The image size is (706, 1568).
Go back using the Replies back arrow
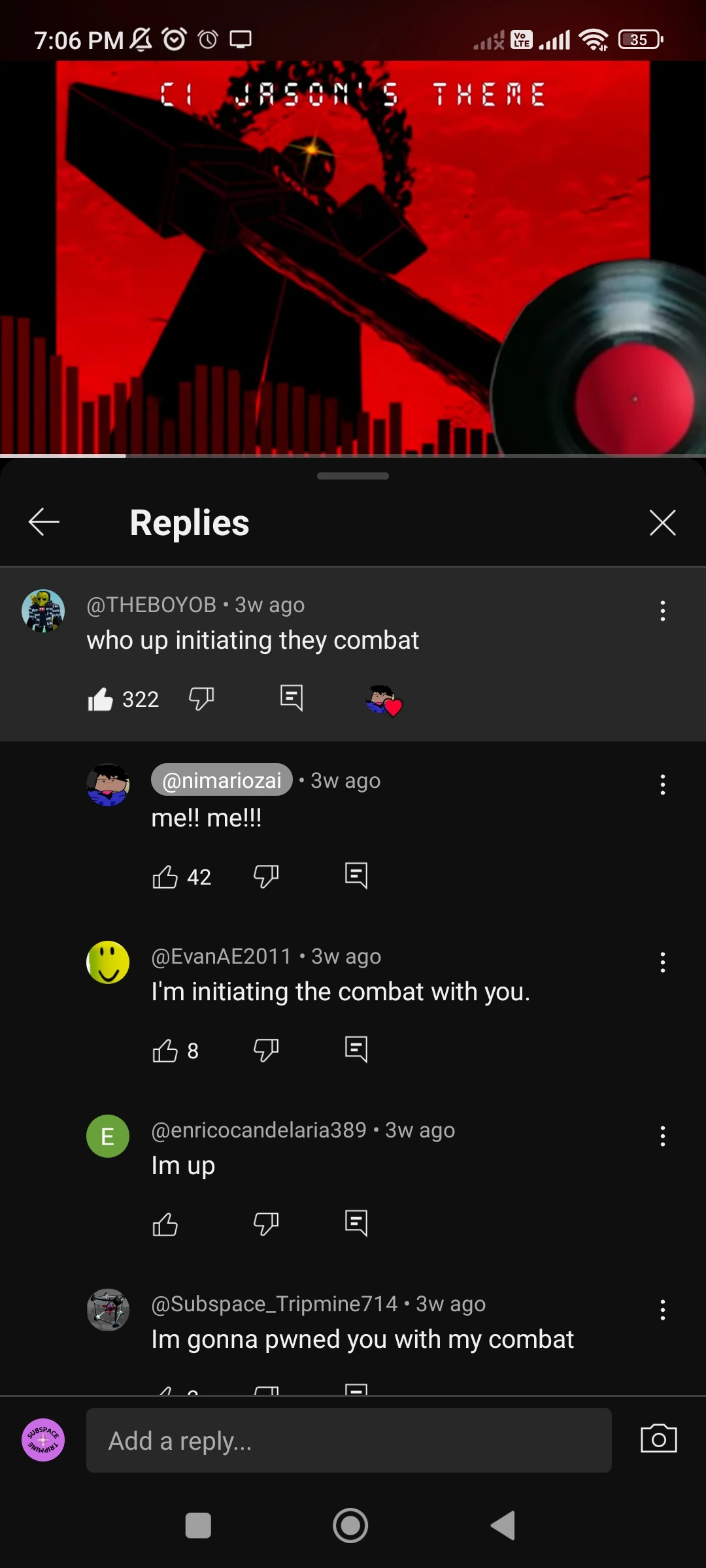click(44, 522)
